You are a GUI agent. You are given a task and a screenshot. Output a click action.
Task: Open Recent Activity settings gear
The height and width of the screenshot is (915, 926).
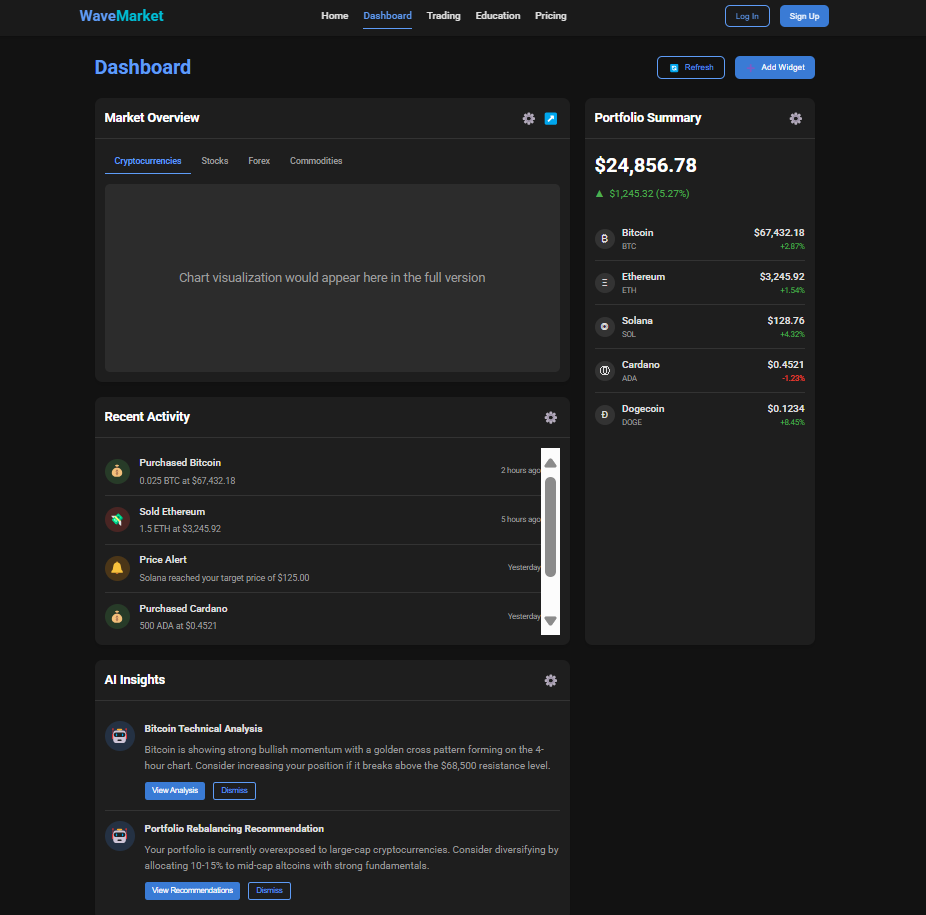click(x=550, y=418)
